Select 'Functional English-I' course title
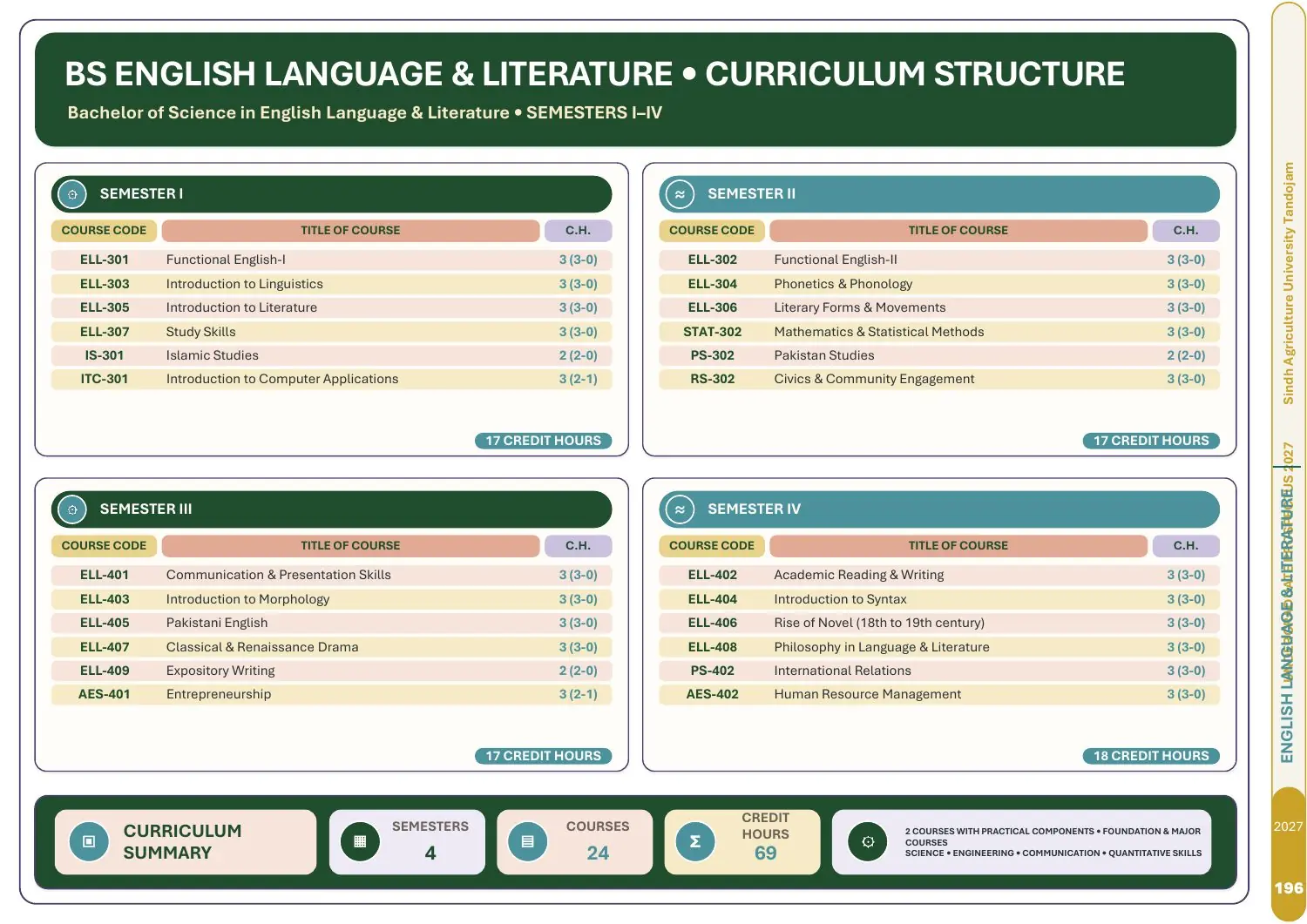1307x924 pixels. (226, 260)
